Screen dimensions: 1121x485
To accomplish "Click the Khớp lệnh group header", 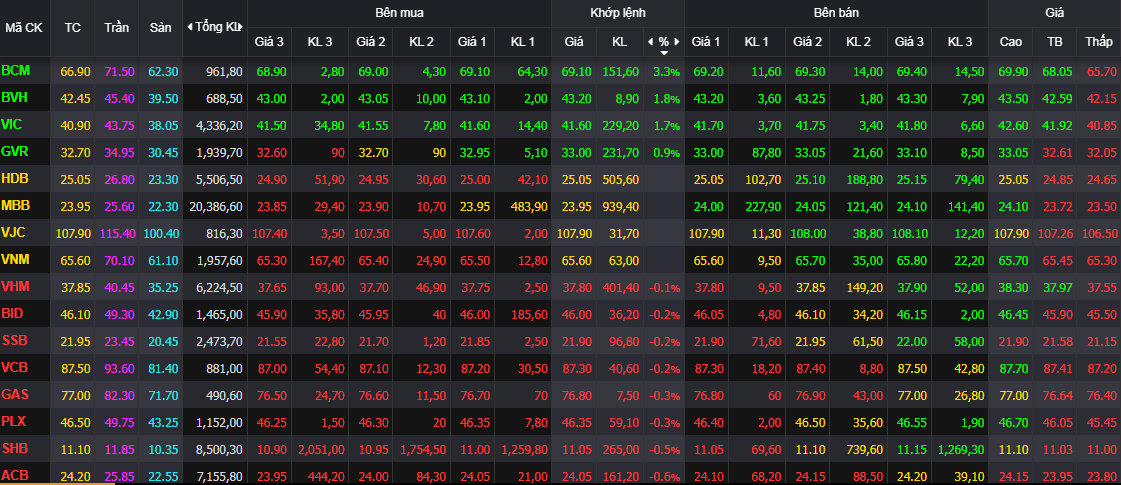I will 618,12.
